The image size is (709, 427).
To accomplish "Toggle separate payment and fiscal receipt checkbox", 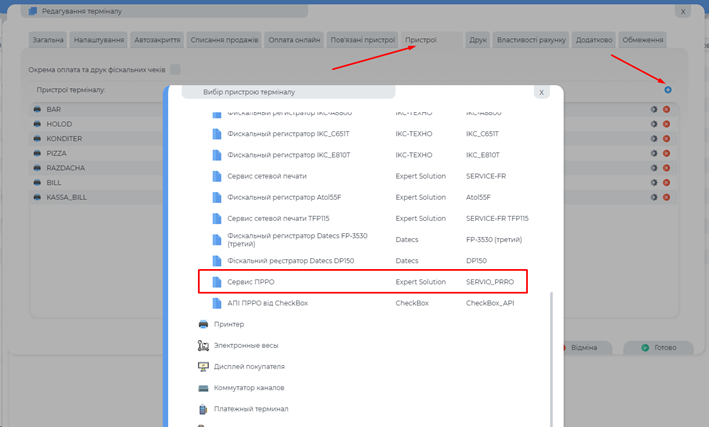I will click(x=175, y=69).
